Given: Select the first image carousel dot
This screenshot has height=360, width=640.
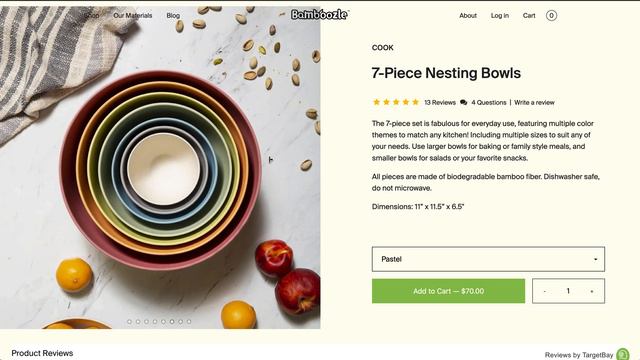Looking at the screenshot, I should click(129, 322).
